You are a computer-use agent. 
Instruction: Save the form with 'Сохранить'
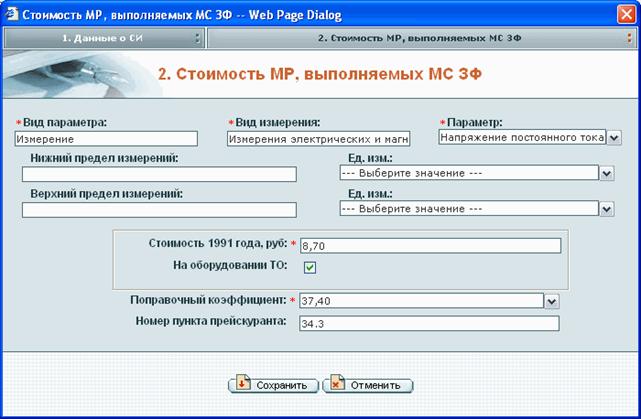(x=273, y=385)
